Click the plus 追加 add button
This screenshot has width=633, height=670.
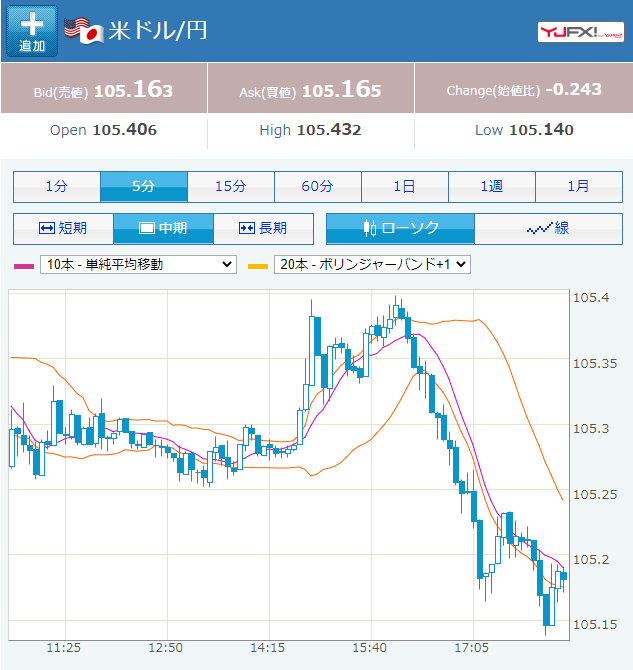(x=32, y=31)
